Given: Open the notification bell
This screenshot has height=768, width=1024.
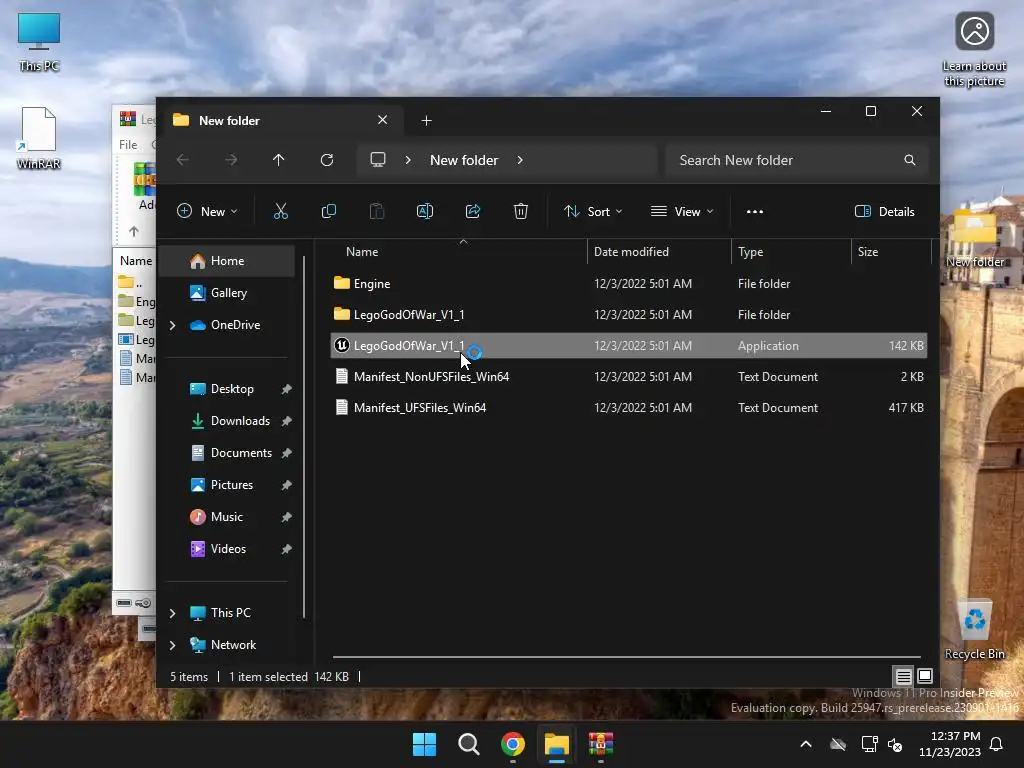Looking at the screenshot, I should point(997,744).
